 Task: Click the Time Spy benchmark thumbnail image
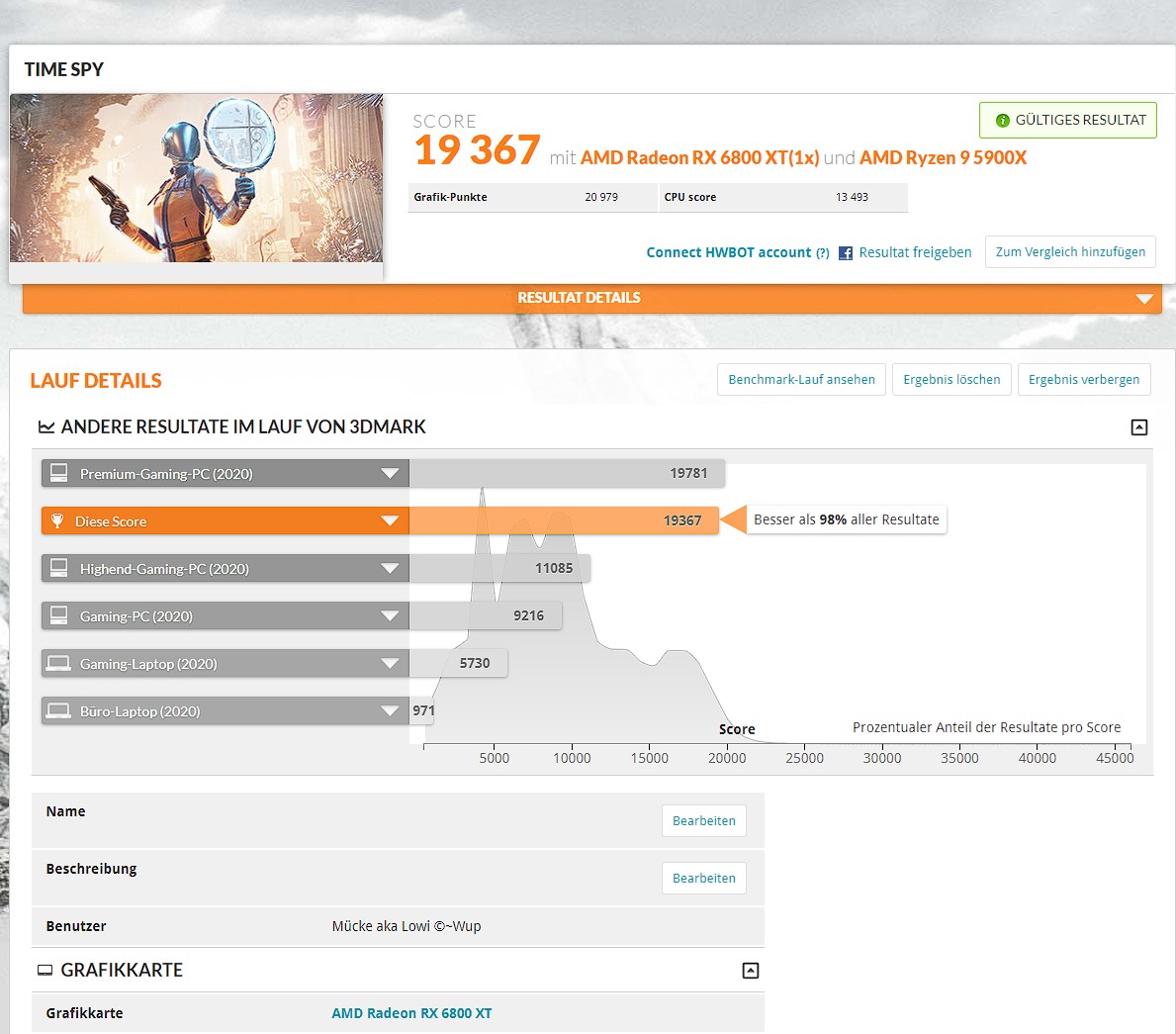(197, 178)
